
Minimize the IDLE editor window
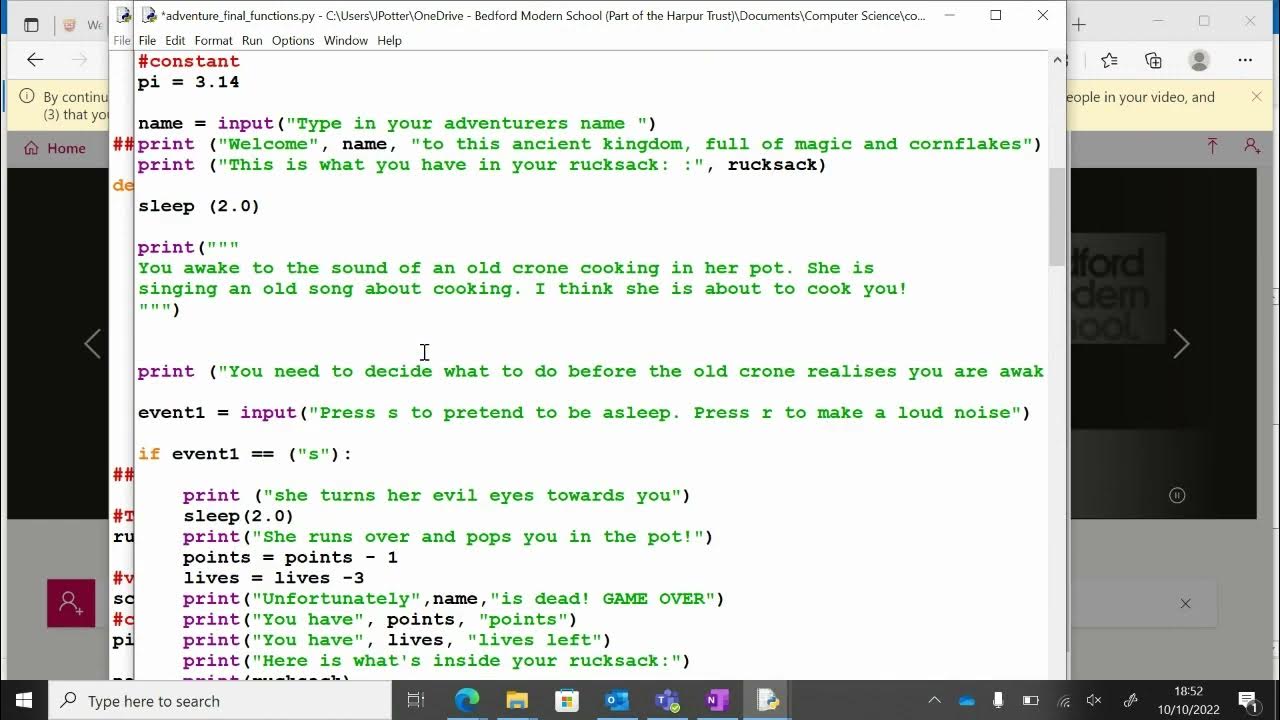[948, 15]
